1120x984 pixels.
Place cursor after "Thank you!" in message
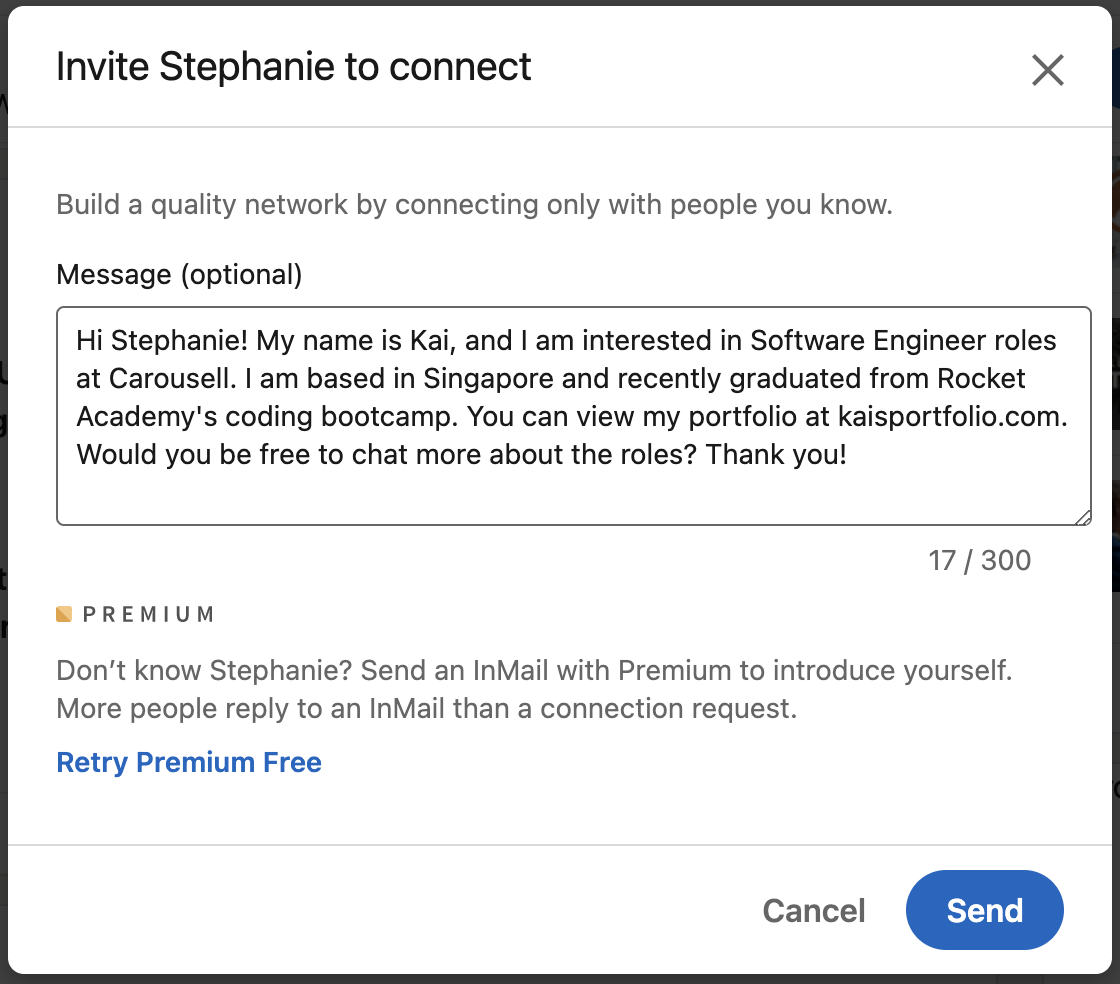(x=848, y=455)
